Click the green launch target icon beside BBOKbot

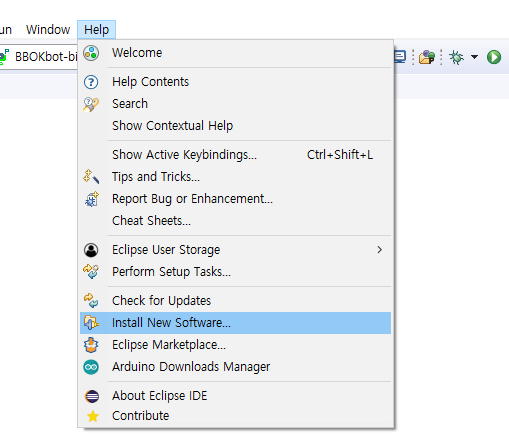(x=4, y=57)
